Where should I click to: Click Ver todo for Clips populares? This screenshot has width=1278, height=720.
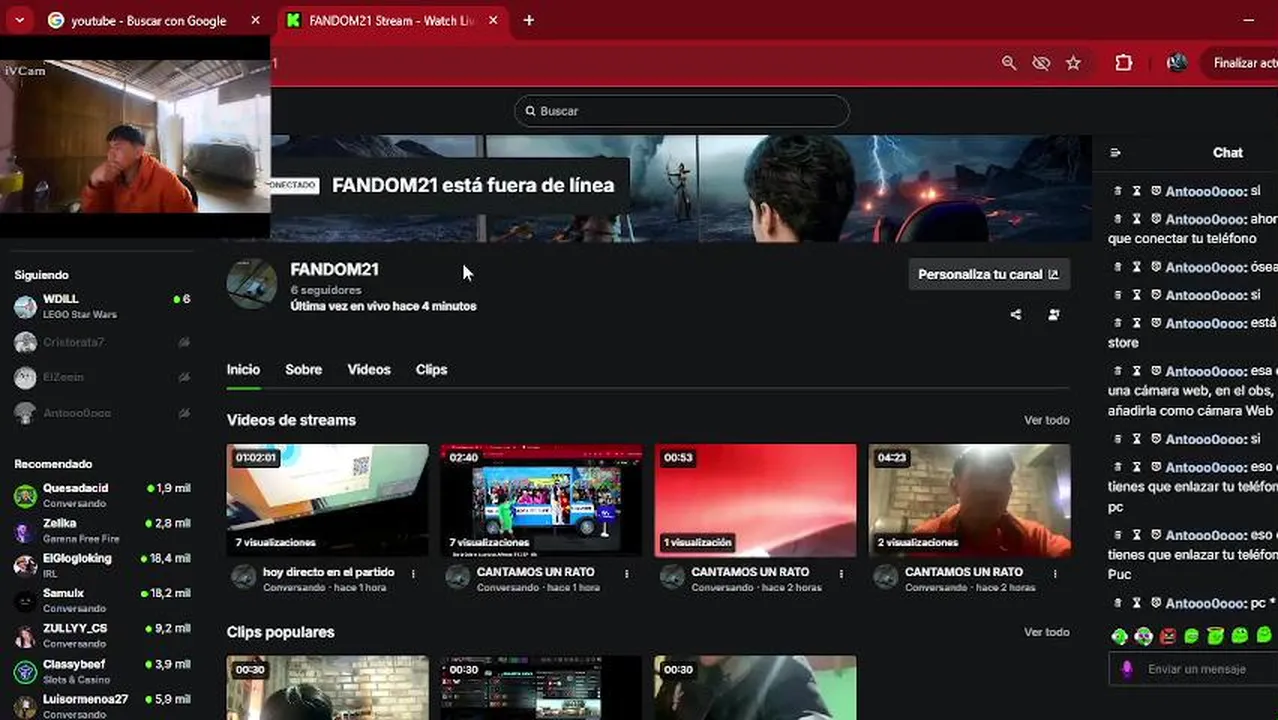click(1046, 632)
